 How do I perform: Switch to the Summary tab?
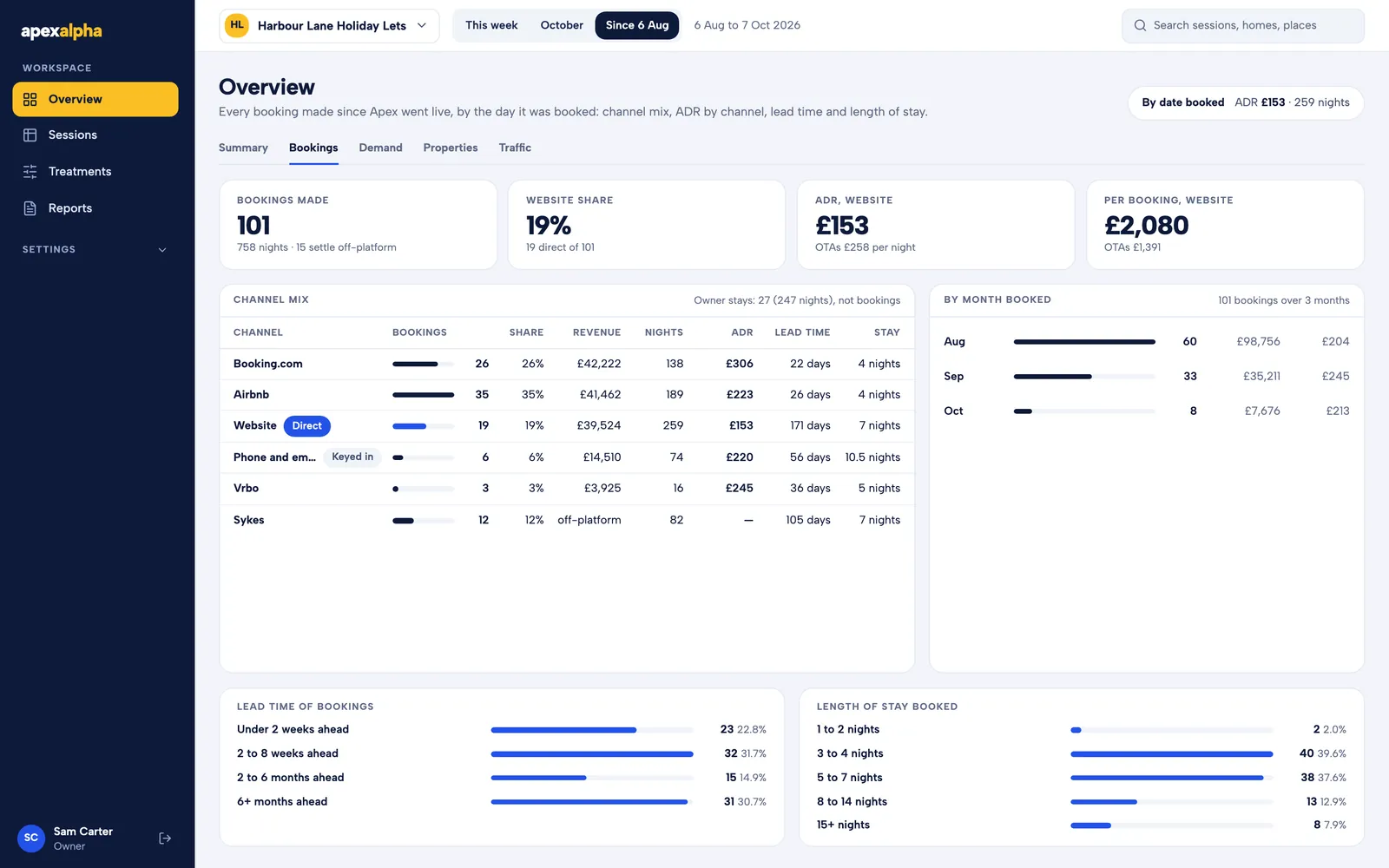pos(243,148)
